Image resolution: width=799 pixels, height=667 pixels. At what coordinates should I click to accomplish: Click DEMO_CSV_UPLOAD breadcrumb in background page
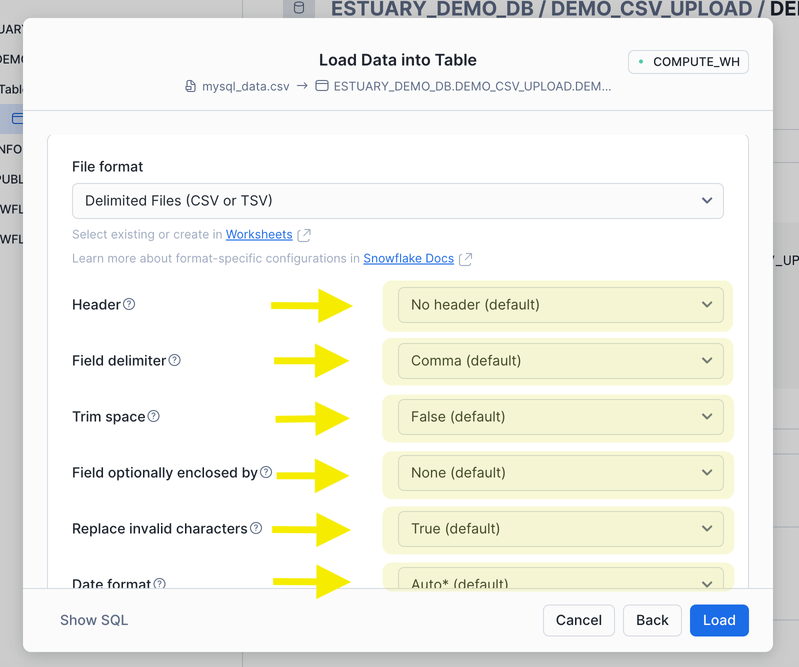[x=651, y=9]
